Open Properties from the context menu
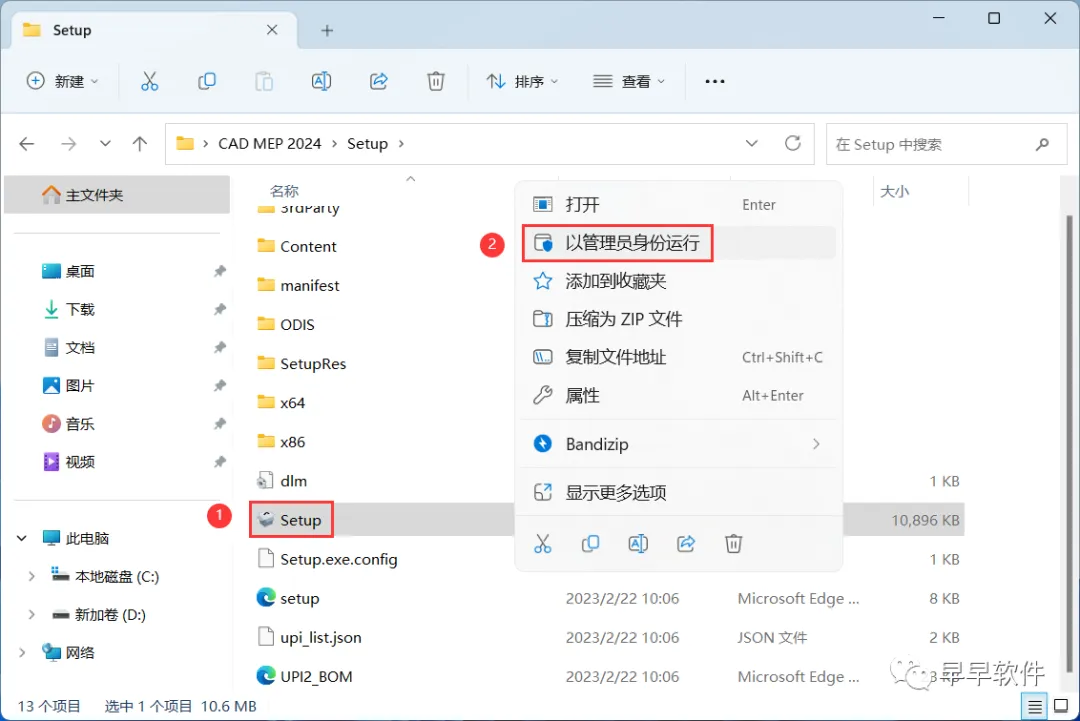Viewport: 1080px width, 721px height. click(678, 395)
